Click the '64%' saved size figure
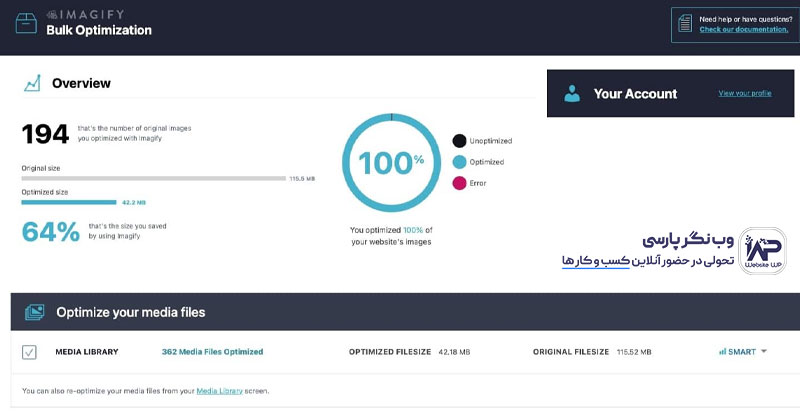Viewport: 800px width, 420px height. (x=51, y=232)
